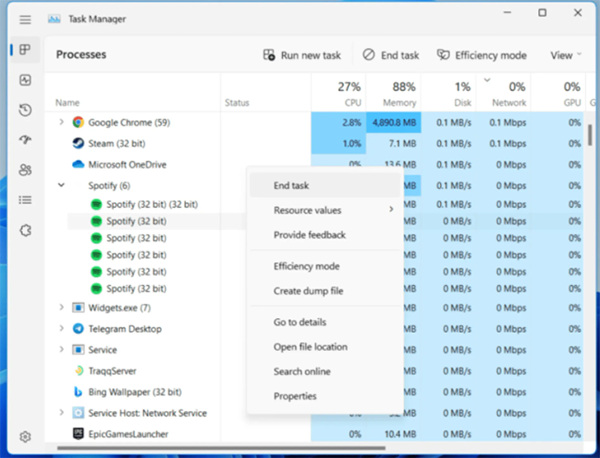Click the TraqqServer process icon
The width and height of the screenshot is (600, 458).
point(78,371)
